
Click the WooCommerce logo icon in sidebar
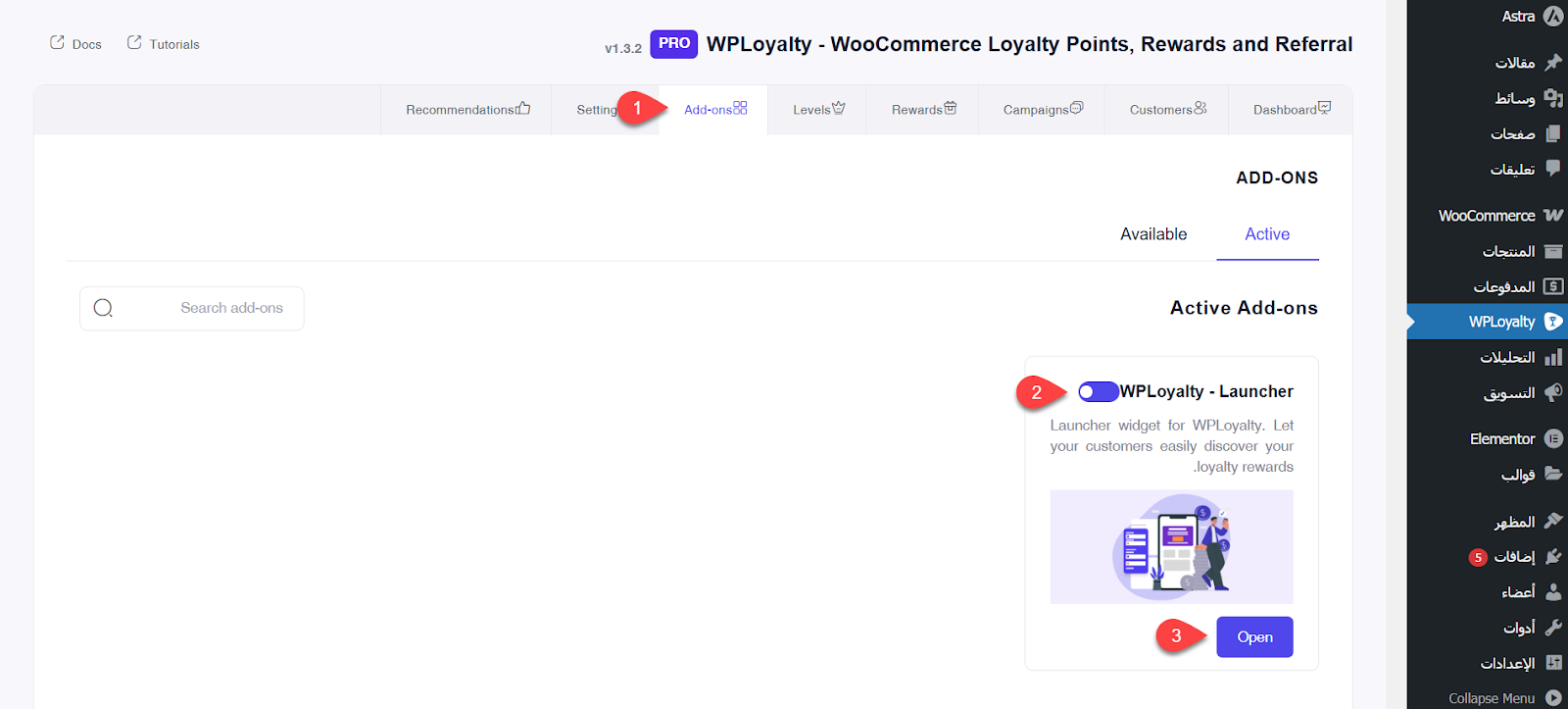pos(1553,215)
